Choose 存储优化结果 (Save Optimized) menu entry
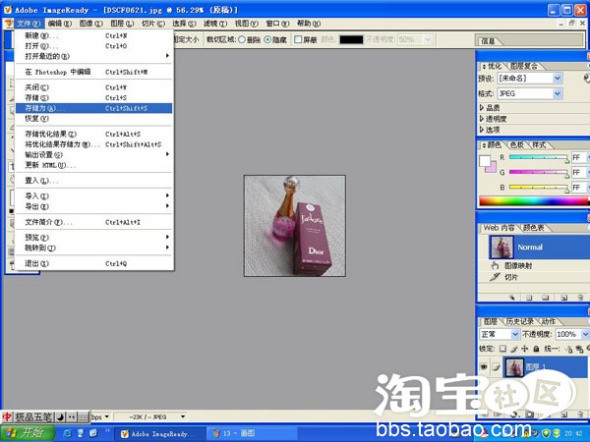This screenshot has width=590, height=442. point(94,134)
